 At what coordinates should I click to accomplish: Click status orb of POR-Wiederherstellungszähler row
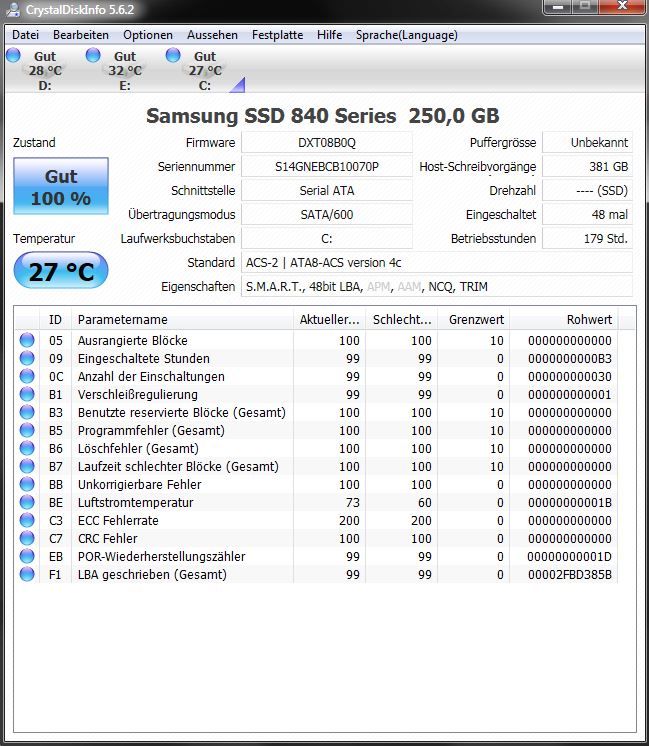pyautogui.click(x=27, y=556)
